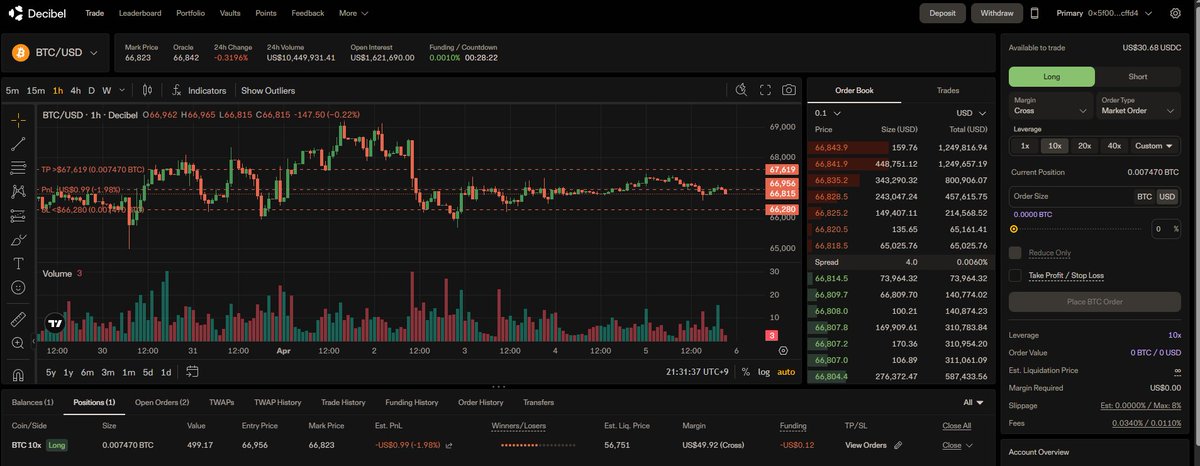The width and height of the screenshot is (1200, 466).
Task: Switch order side to Short
Action: (1138, 77)
